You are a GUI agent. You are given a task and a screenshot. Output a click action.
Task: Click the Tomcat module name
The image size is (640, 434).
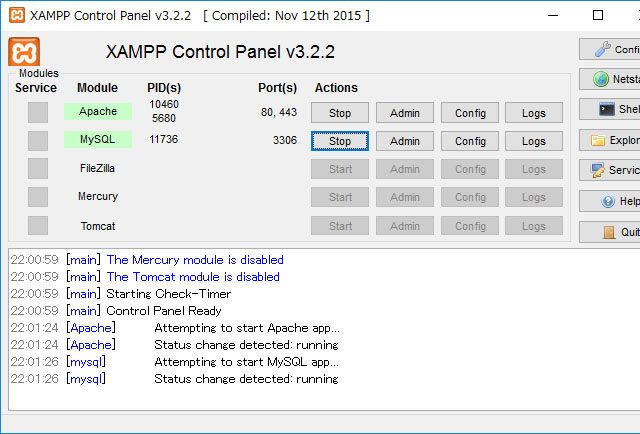(x=98, y=226)
